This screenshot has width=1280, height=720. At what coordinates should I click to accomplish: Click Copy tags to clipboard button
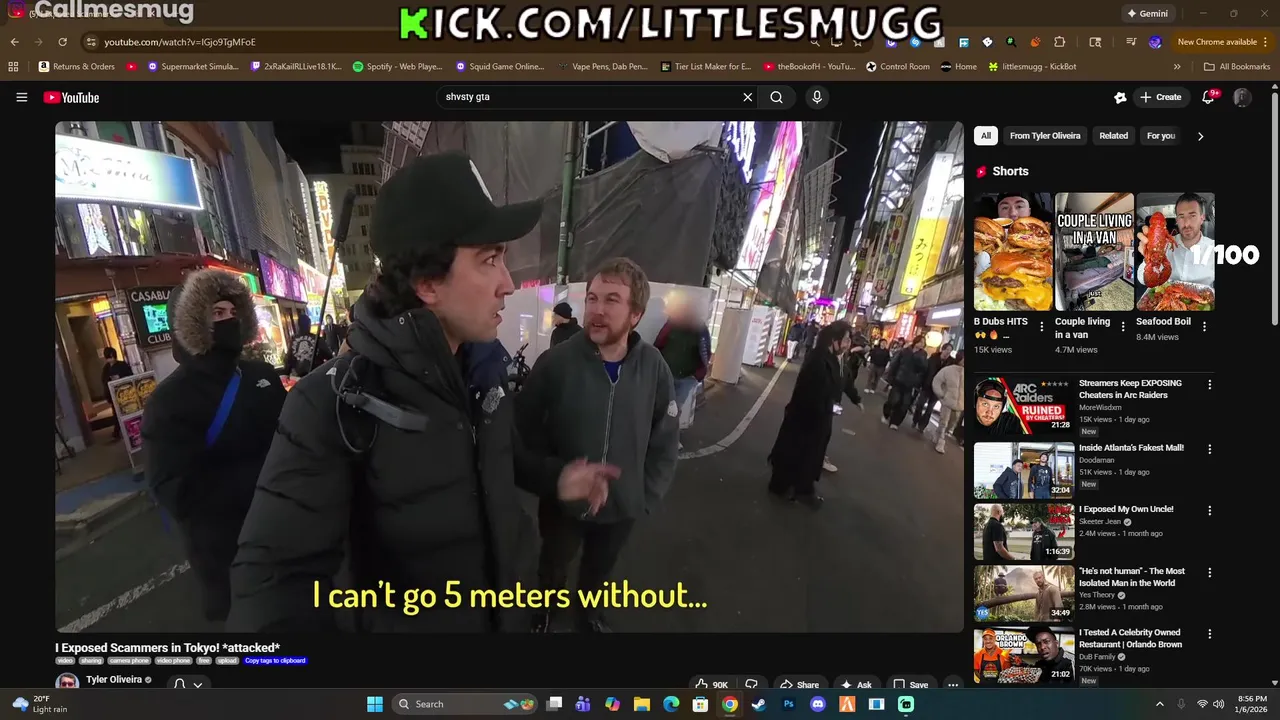point(275,661)
